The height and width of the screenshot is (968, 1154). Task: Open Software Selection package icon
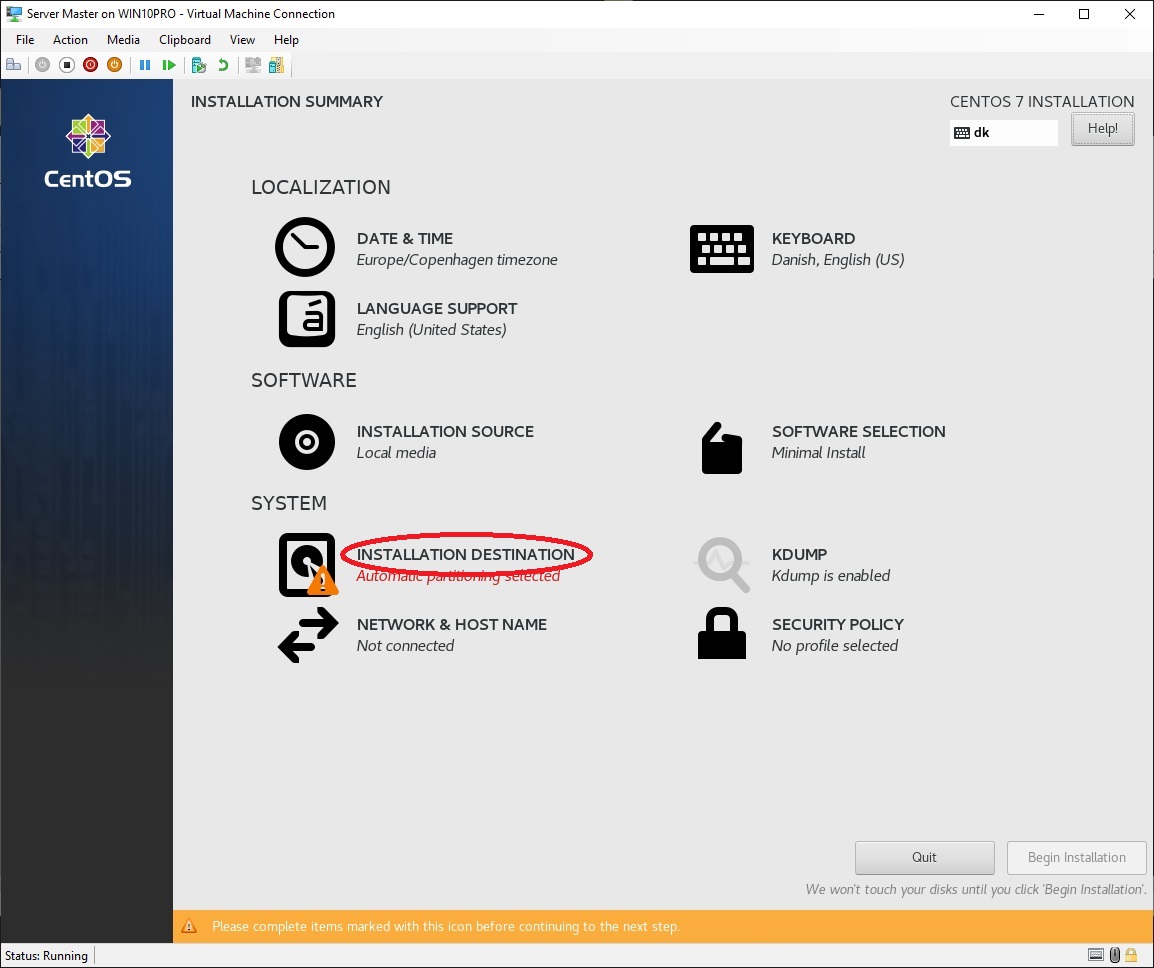721,448
